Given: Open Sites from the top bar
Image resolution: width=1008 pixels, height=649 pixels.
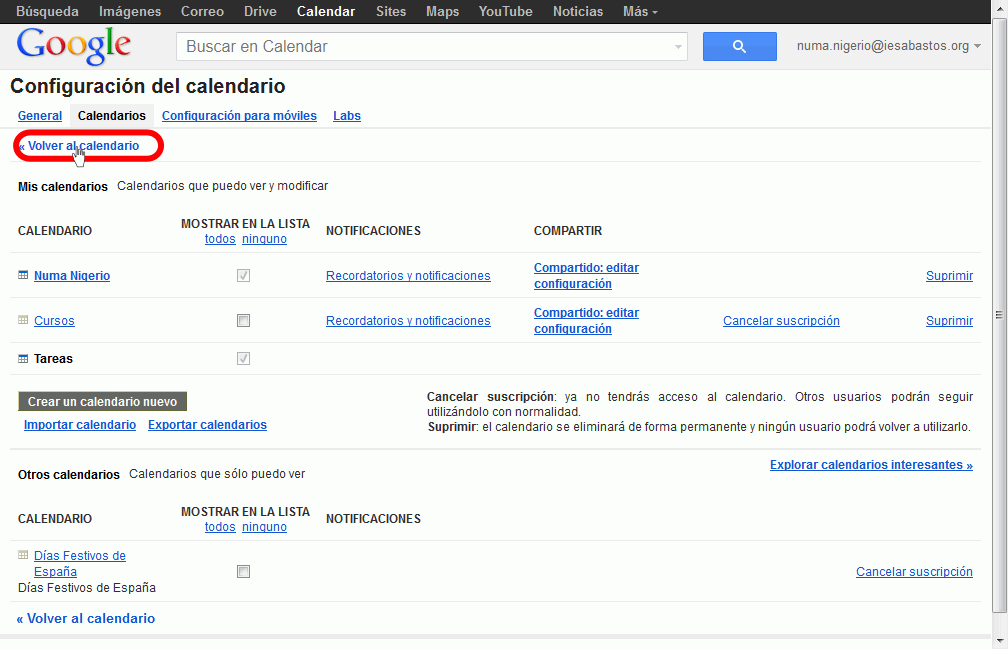Looking at the screenshot, I should point(391,12).
